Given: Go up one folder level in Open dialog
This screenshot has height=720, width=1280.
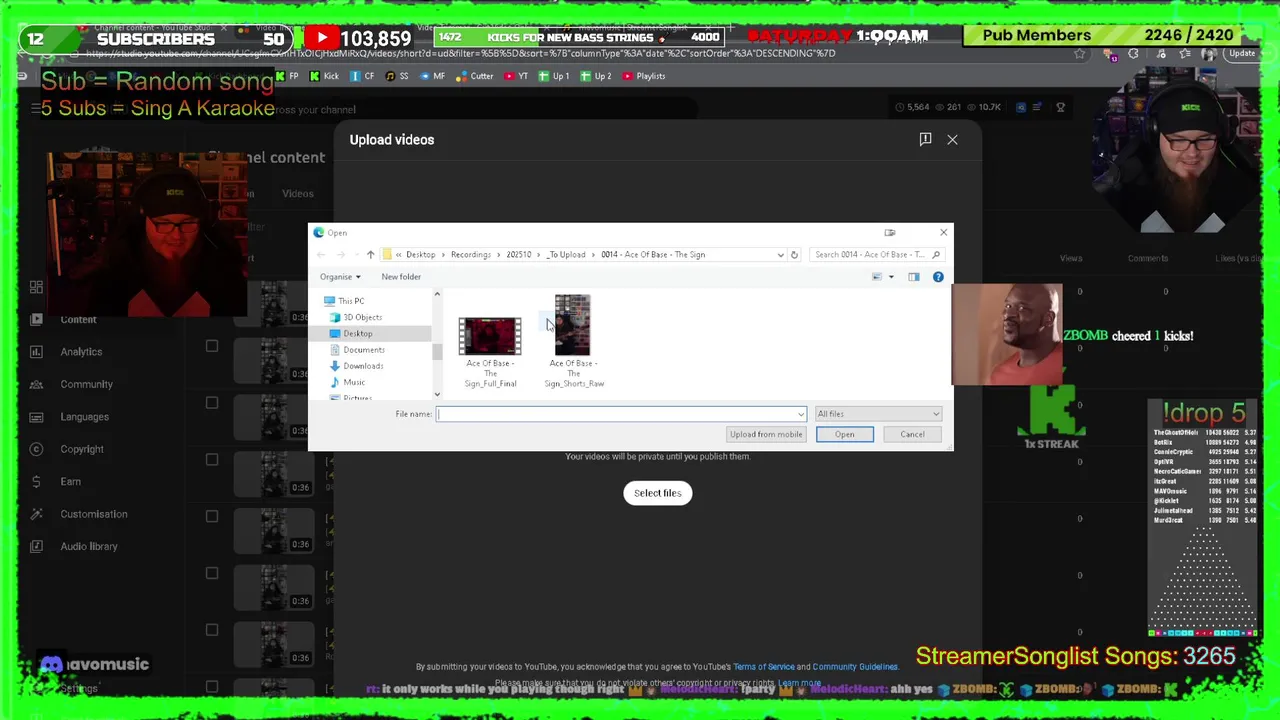Looking at the screenshot, I should (x=370, y=255).
